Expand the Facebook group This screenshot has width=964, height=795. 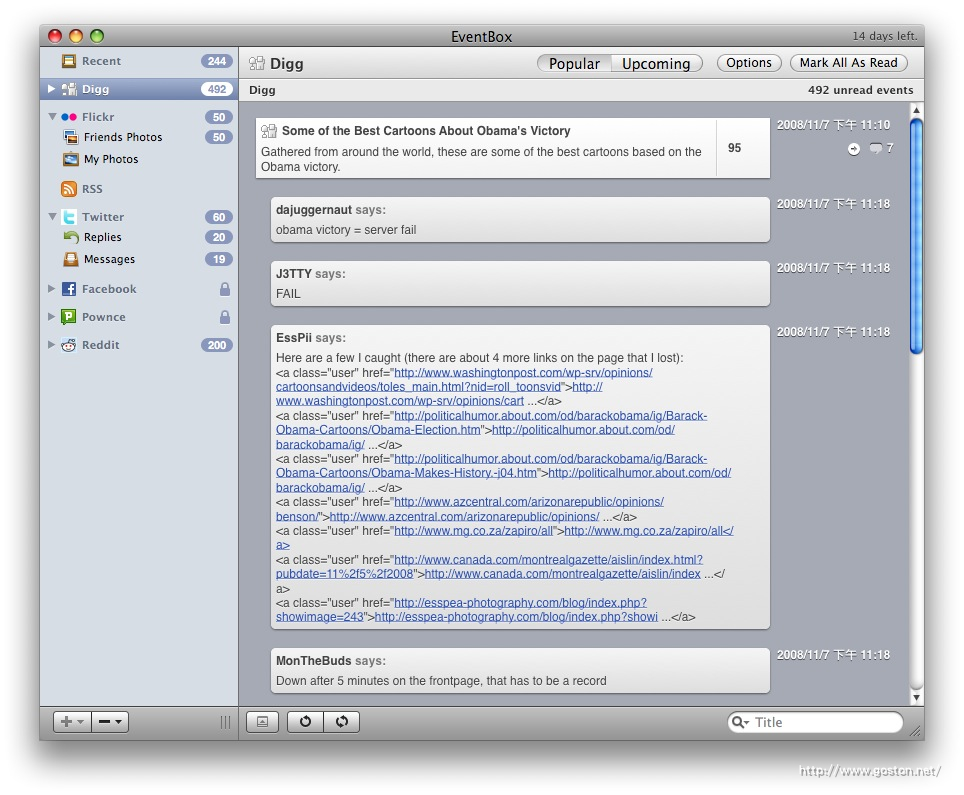(52, 288)
